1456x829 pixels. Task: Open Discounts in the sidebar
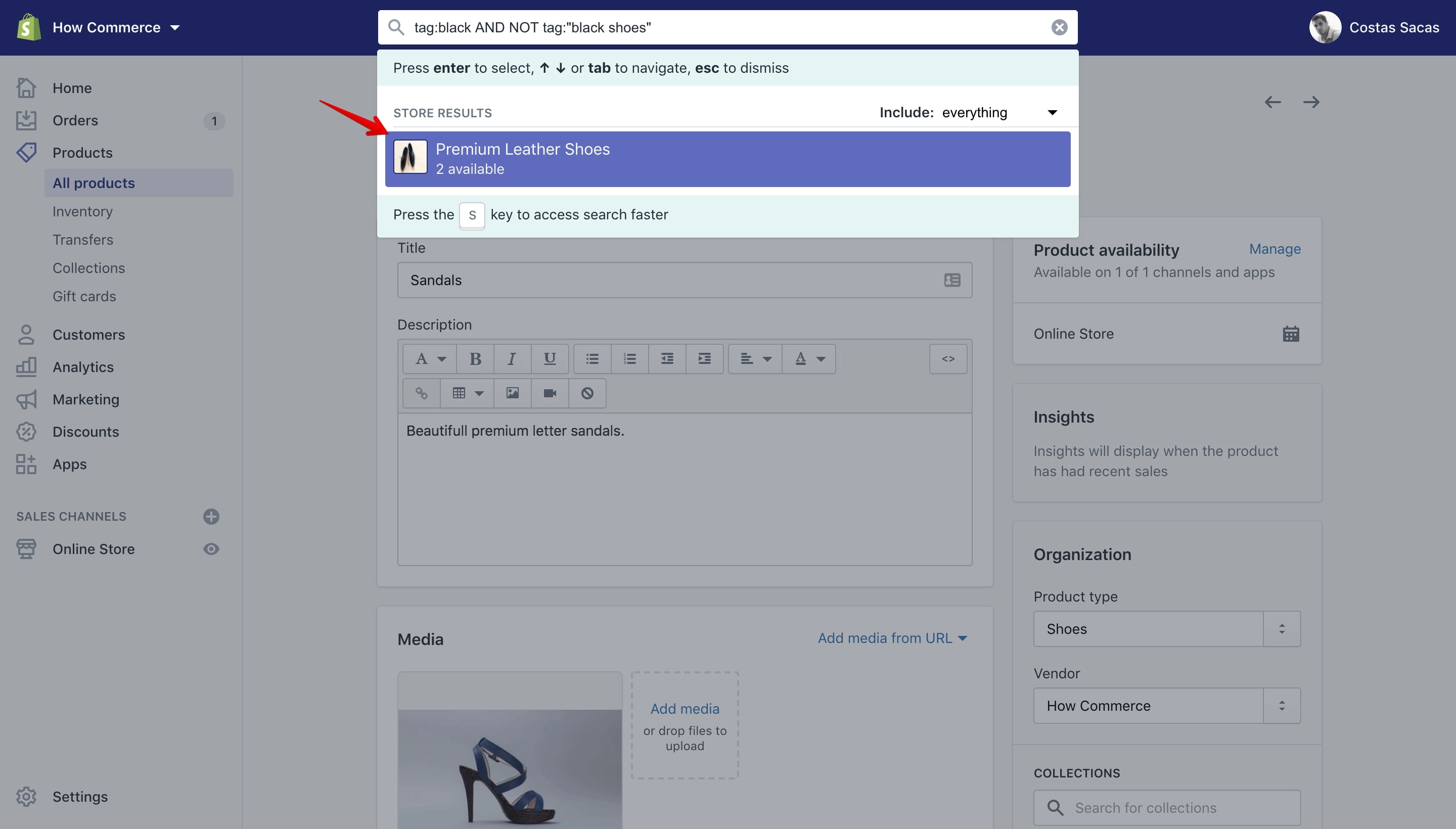(x=85, y=432)
